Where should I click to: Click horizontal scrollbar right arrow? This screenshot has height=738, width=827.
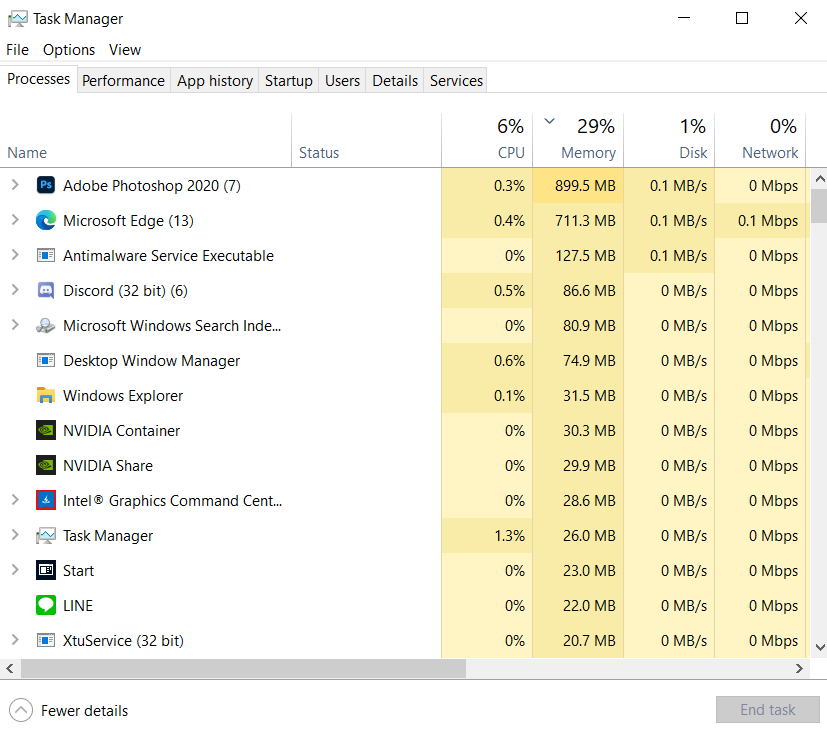(799, 668)
